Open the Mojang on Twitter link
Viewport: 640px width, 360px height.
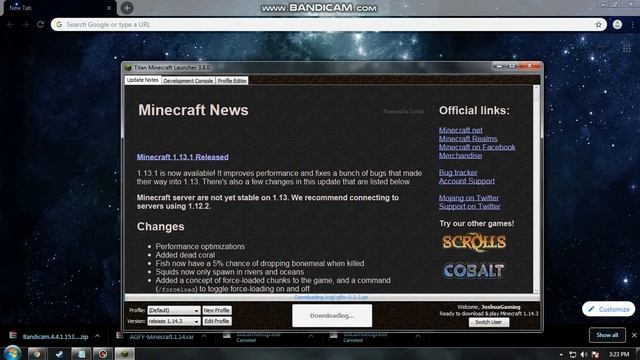point(469,198)
